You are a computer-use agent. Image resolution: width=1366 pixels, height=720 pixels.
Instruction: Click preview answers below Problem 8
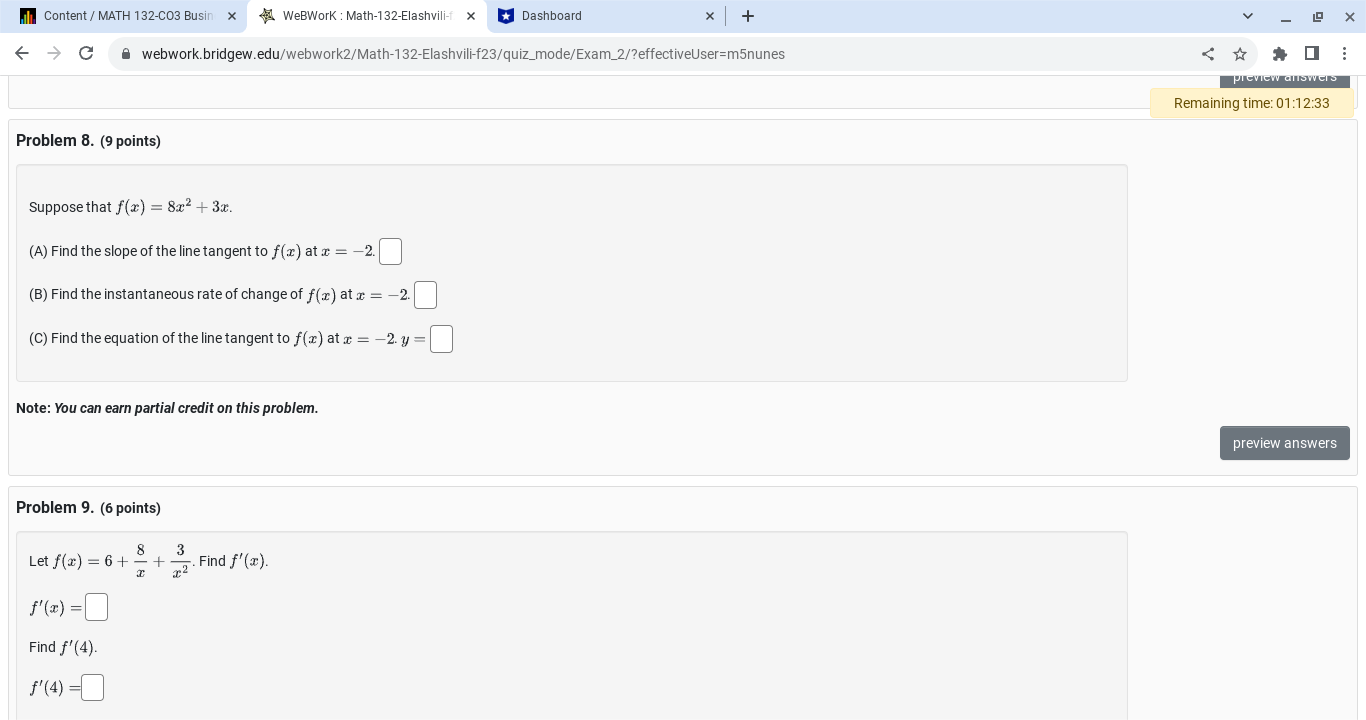pos(1285,443)
